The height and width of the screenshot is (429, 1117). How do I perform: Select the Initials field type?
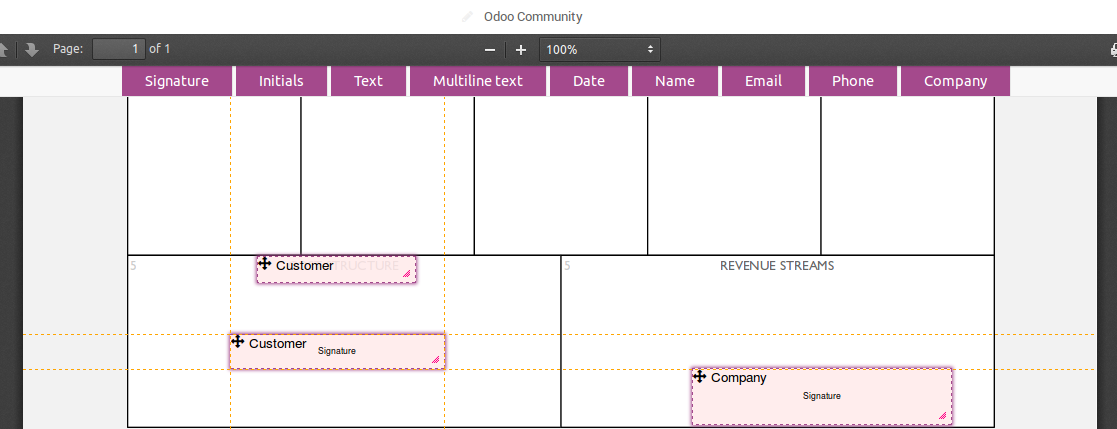coord(281,81)
